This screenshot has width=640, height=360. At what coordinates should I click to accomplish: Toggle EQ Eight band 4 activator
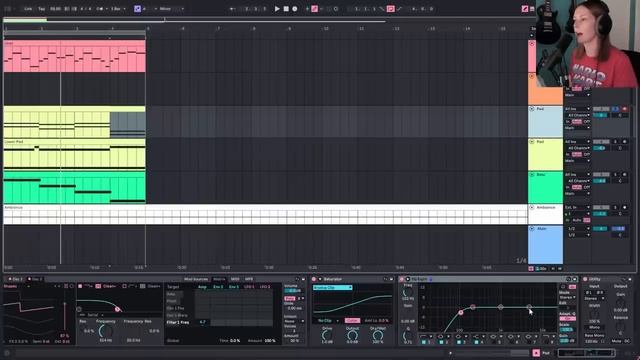(x=476, y=342)
